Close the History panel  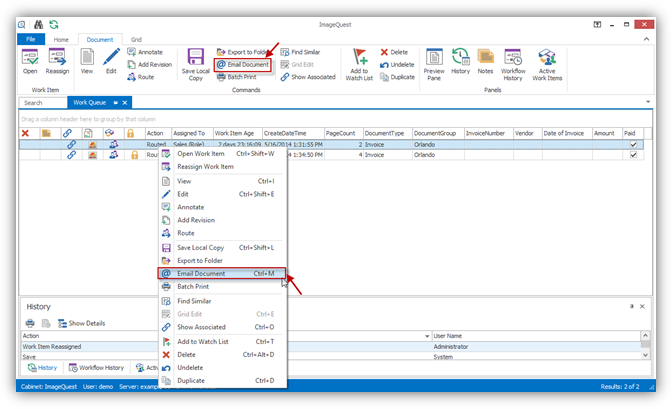coord(642,306)
